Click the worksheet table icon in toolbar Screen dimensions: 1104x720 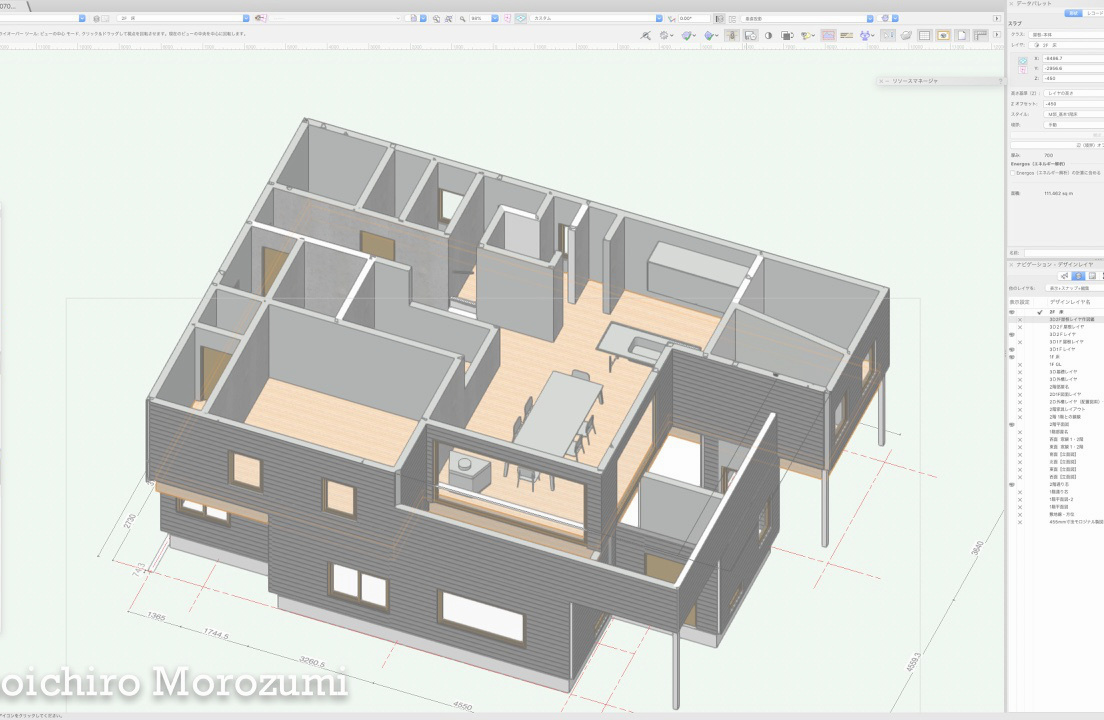coord(925,35)
